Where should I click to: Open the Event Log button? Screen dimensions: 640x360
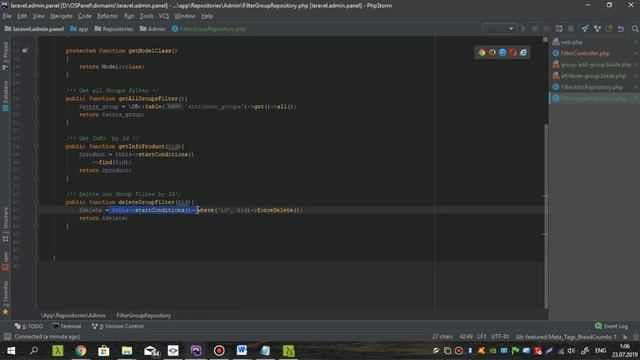click(x=611, y=326)
